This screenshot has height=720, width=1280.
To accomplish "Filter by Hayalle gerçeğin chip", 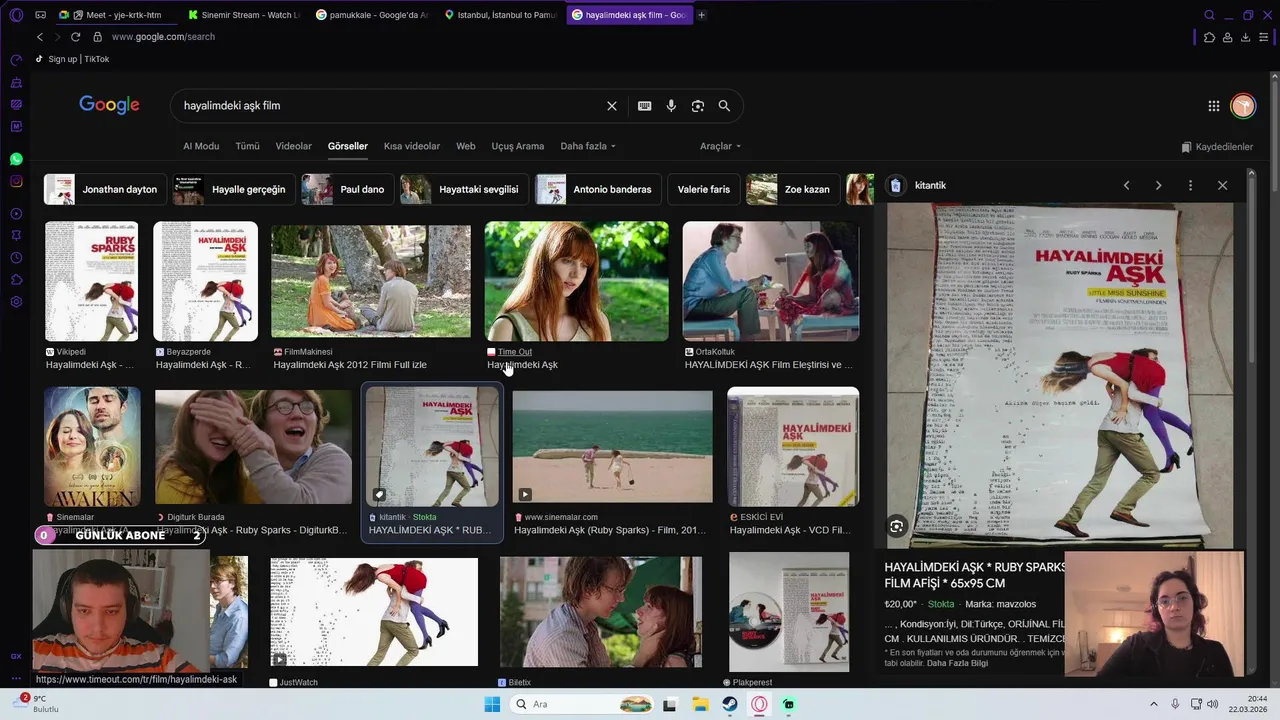I will point(234,189).
